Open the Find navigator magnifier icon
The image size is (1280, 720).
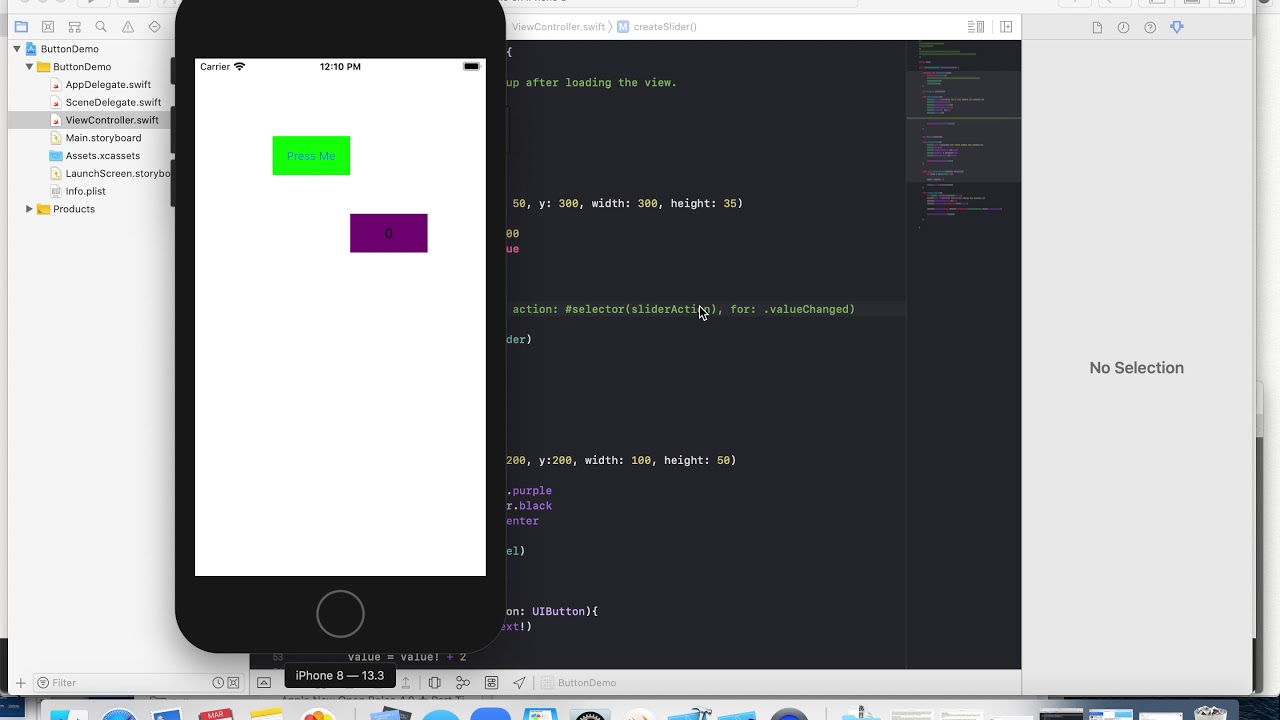point(101,27)
